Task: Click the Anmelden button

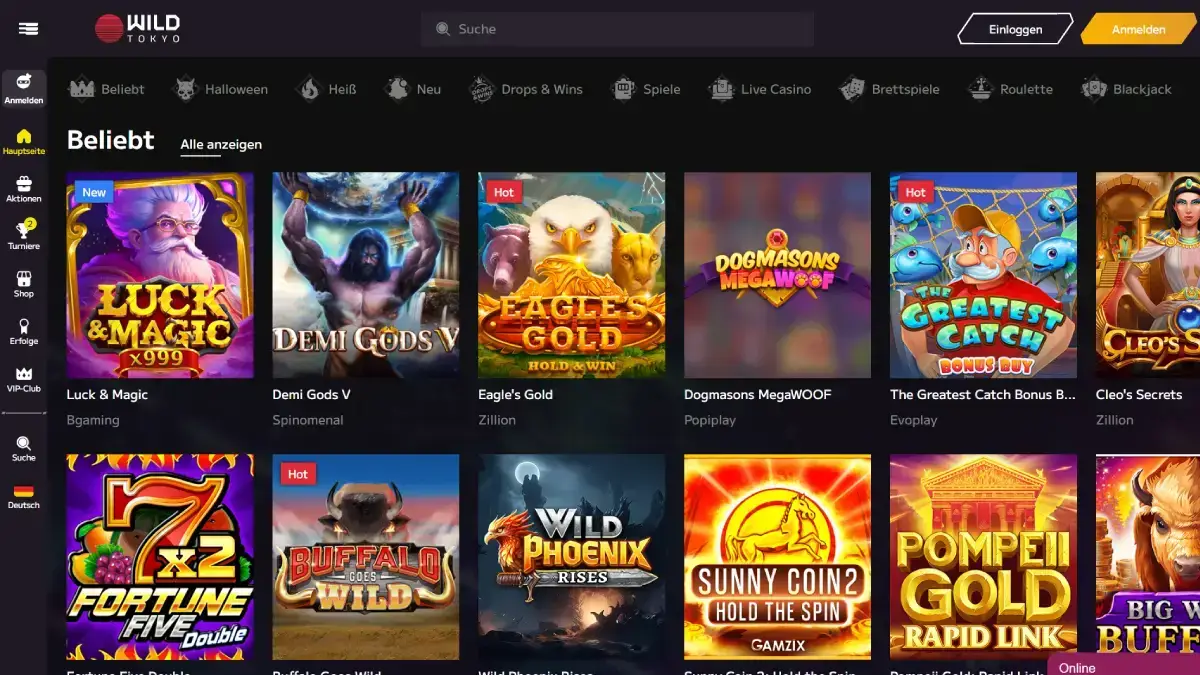Action: [1138, 29]
